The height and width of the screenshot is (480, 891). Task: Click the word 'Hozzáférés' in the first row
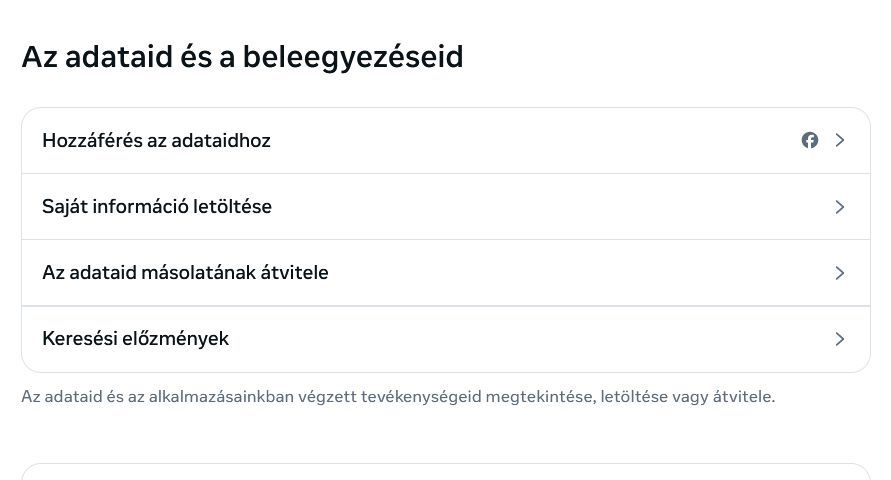[93, 140]
